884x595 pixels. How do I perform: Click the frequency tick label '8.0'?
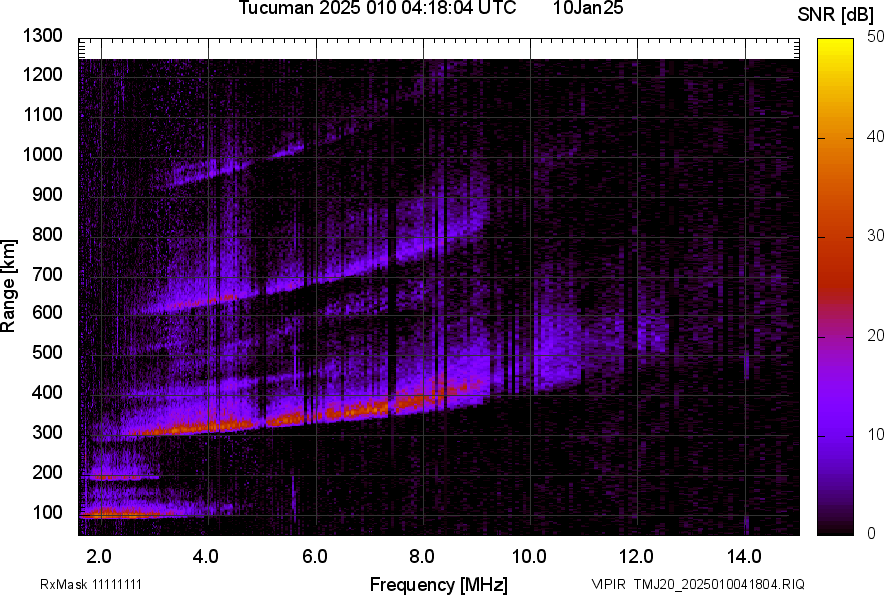coord(422,557)
